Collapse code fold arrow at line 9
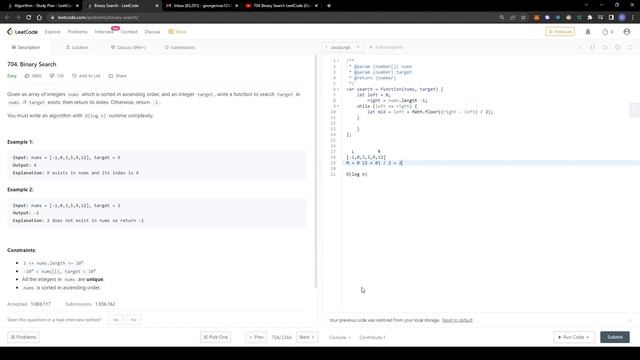This screenshot has width=640, height=360. click(338, 106)
